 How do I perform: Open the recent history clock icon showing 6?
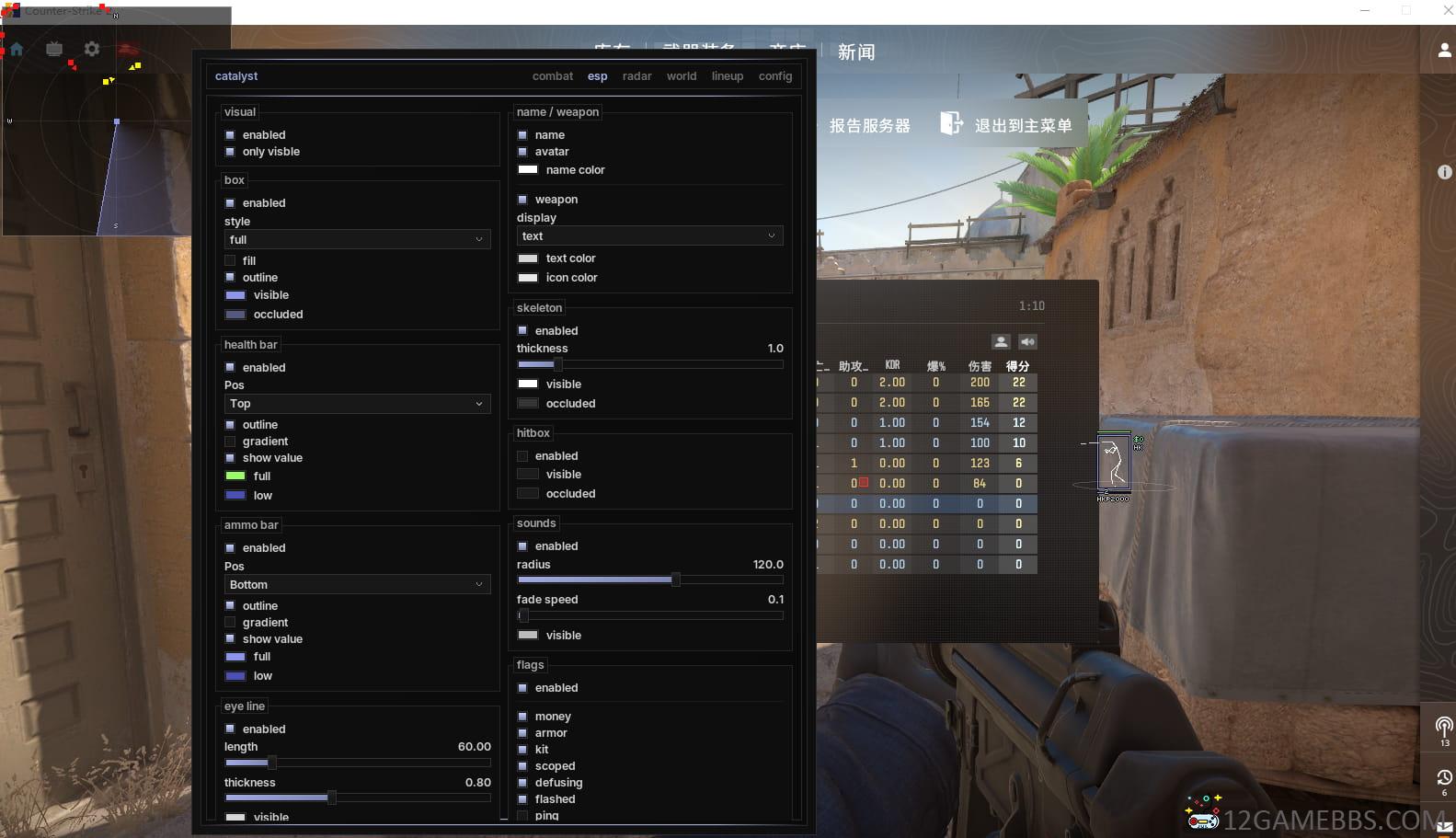[x=1445, y=778]
